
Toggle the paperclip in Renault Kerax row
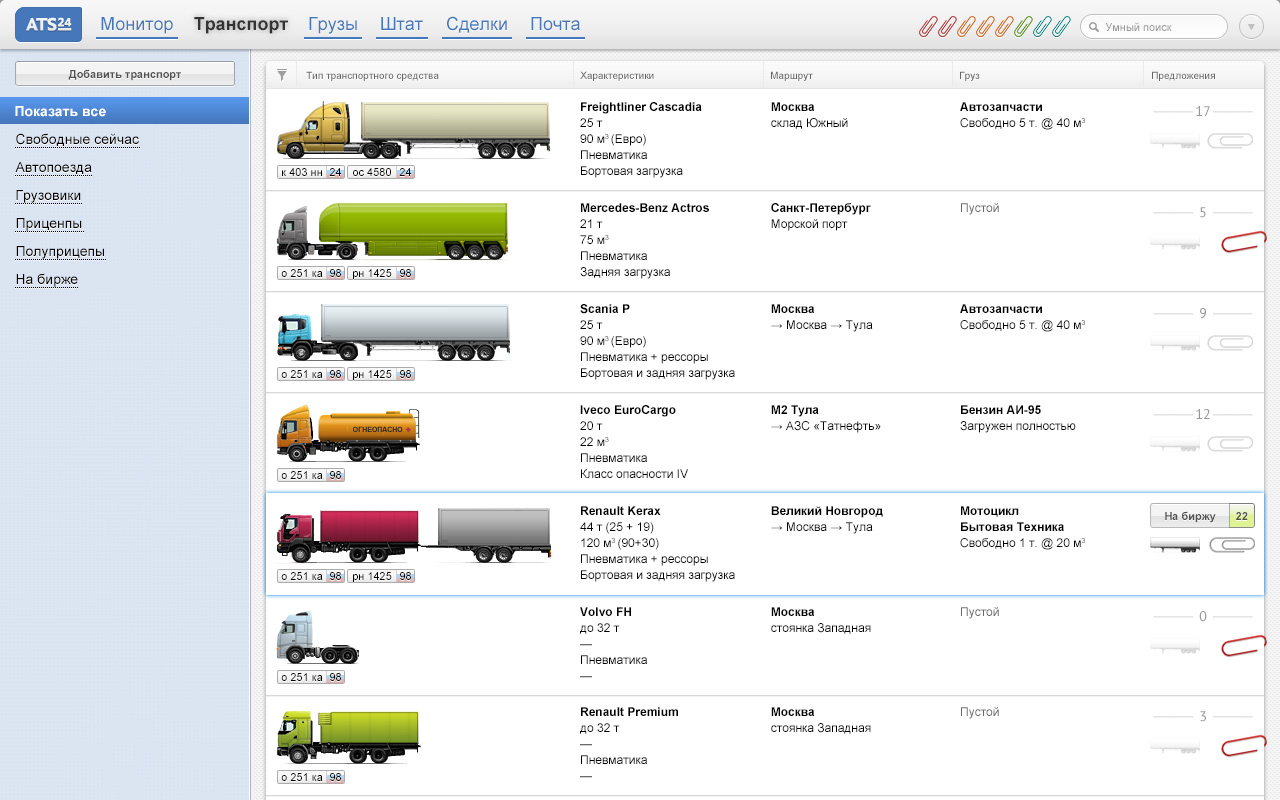1231,545
